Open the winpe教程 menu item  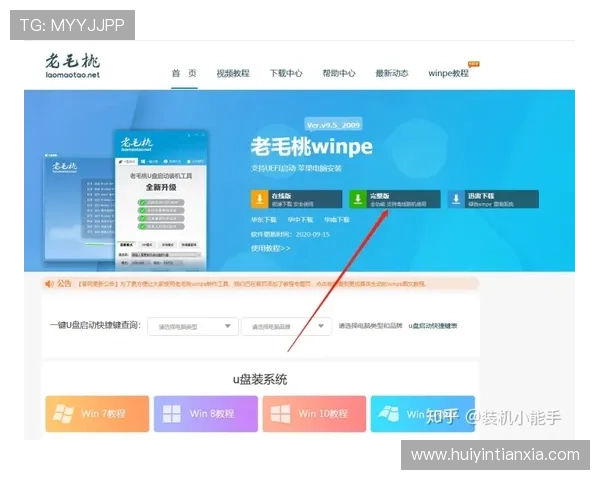[448, 73]
